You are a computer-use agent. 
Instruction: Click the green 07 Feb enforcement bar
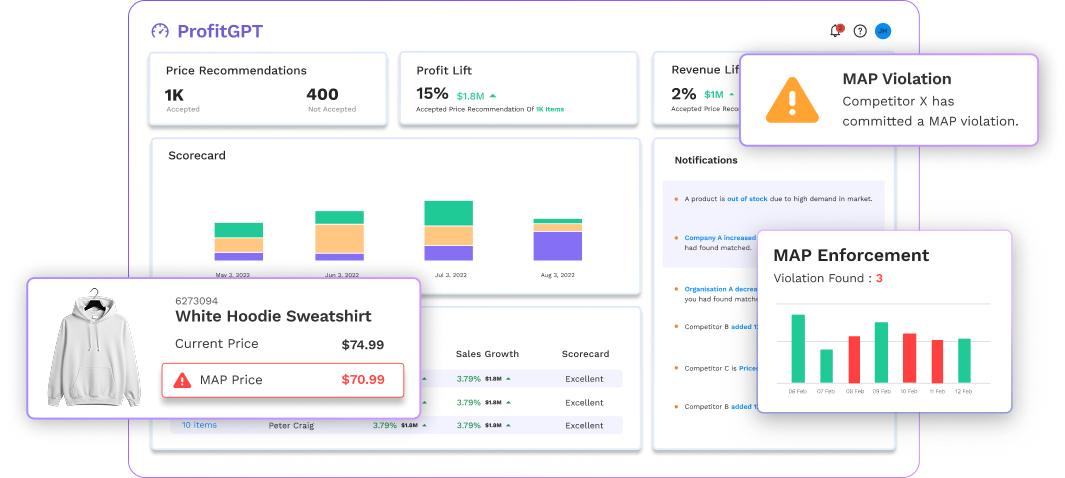tap(826, 366)
